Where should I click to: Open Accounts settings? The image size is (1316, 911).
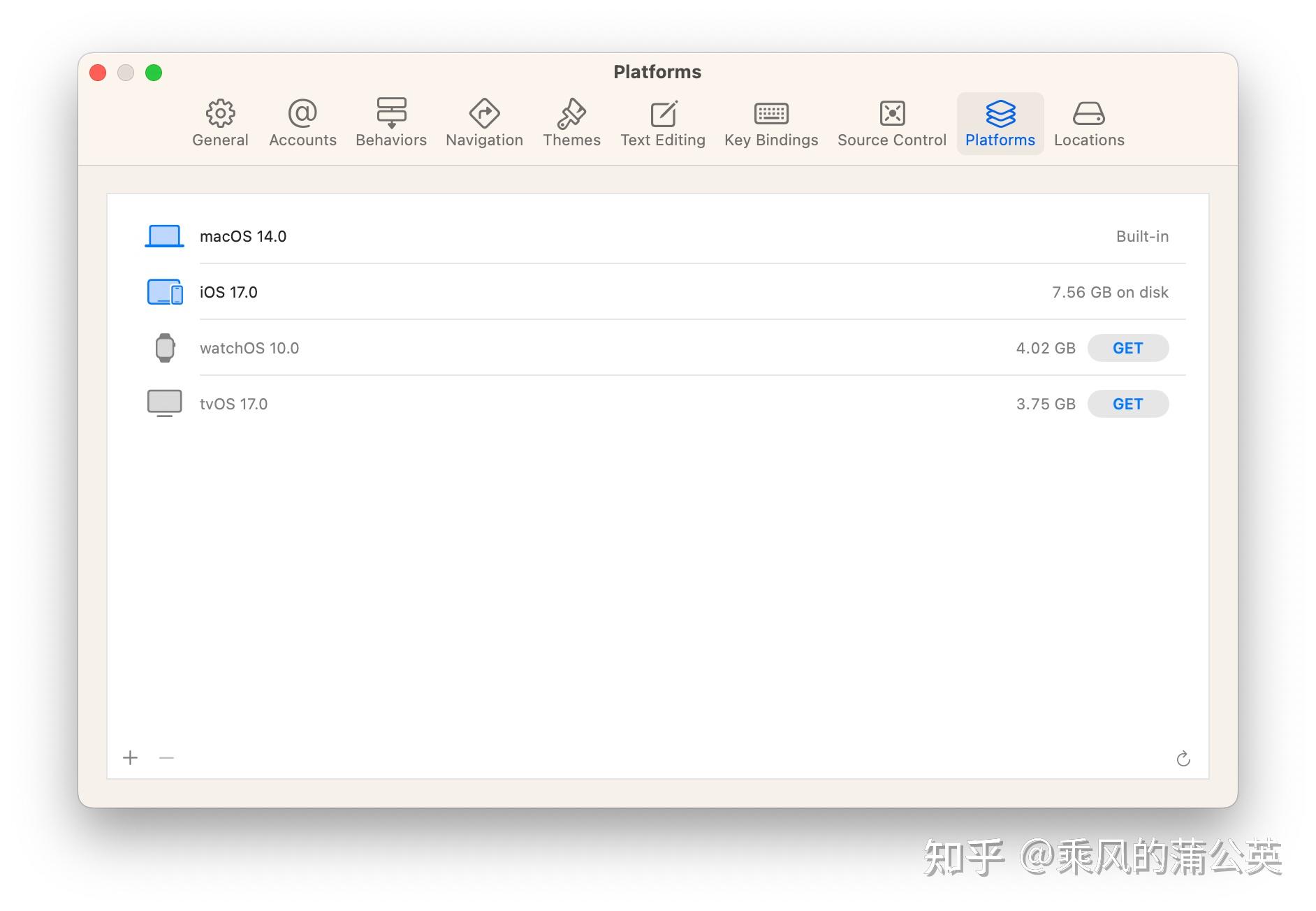pyautogui.click(x=302, y=123)
